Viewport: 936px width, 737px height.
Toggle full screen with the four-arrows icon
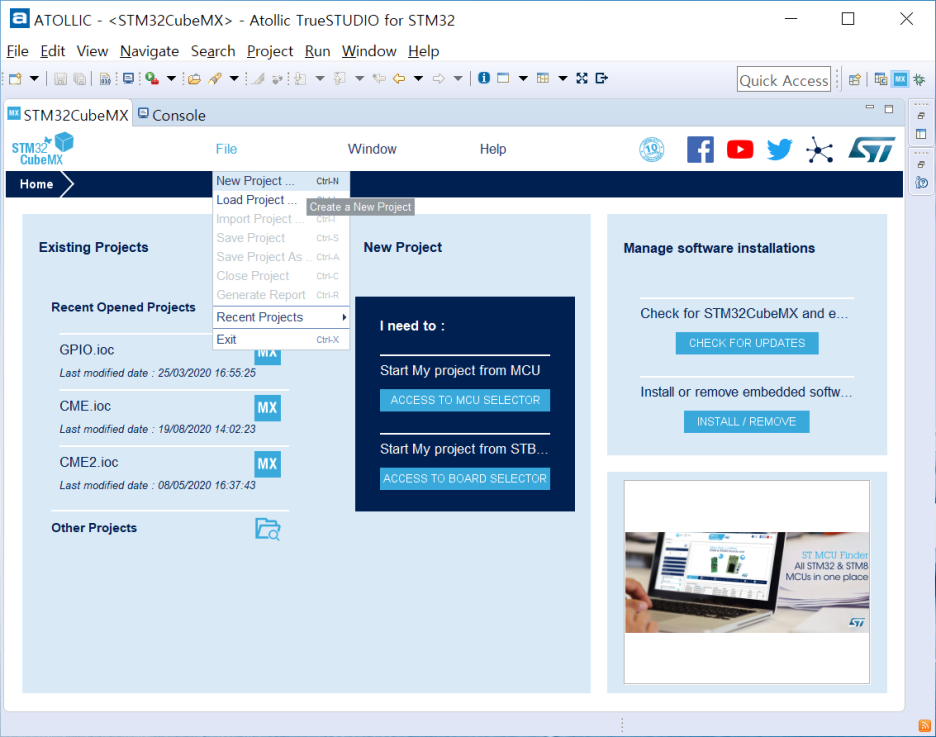coord(582,78)
